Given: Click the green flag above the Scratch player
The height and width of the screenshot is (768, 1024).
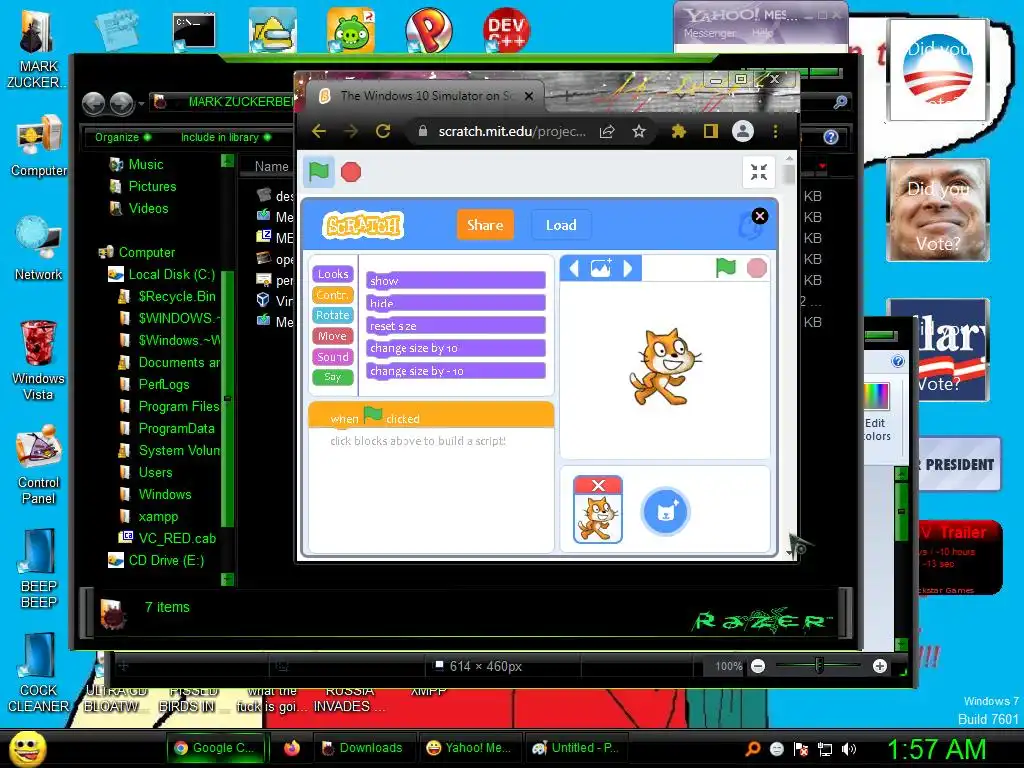Looking at the screenshot, I should [x=319, y=172].
